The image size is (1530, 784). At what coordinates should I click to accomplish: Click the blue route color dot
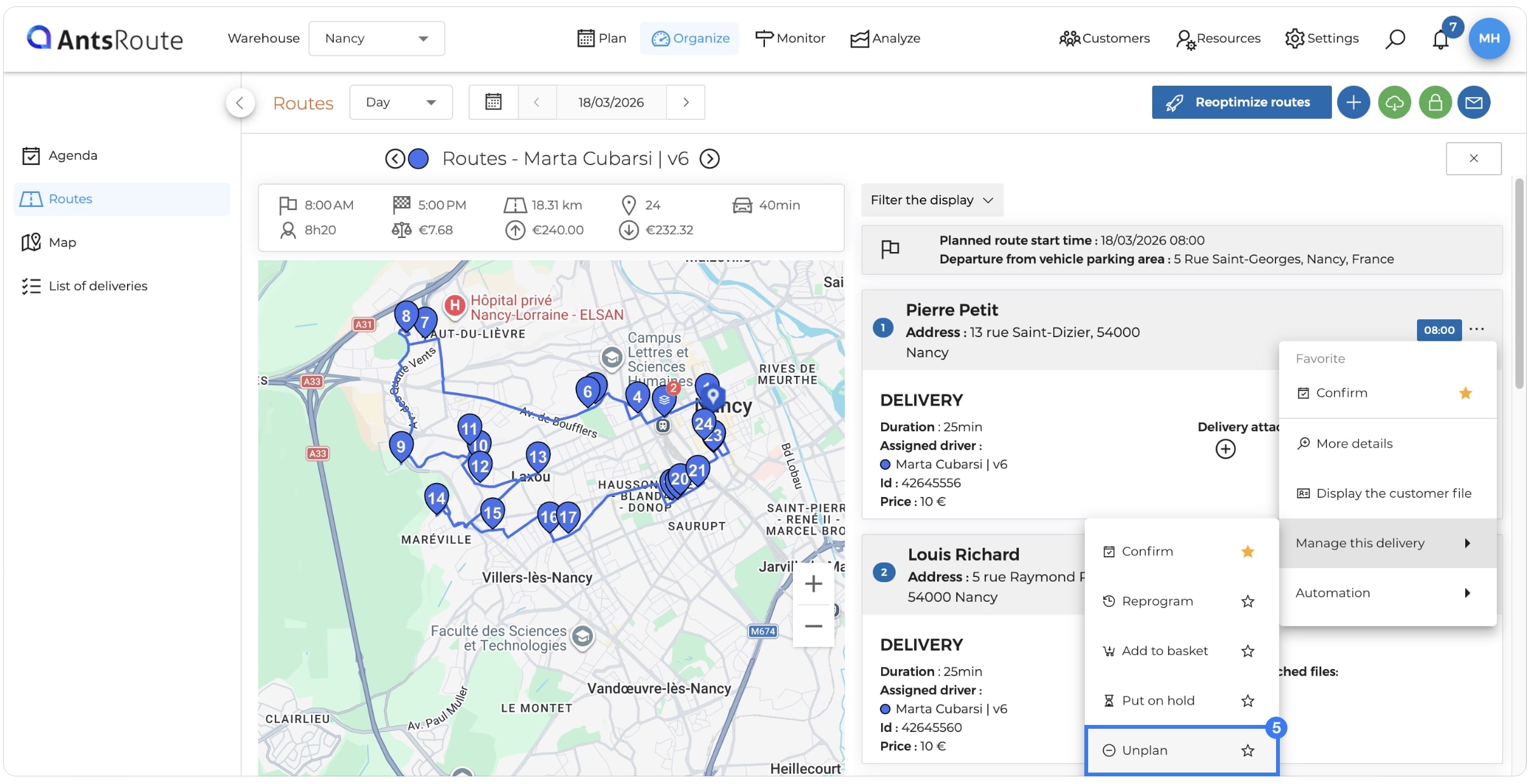tap(418, 159)
